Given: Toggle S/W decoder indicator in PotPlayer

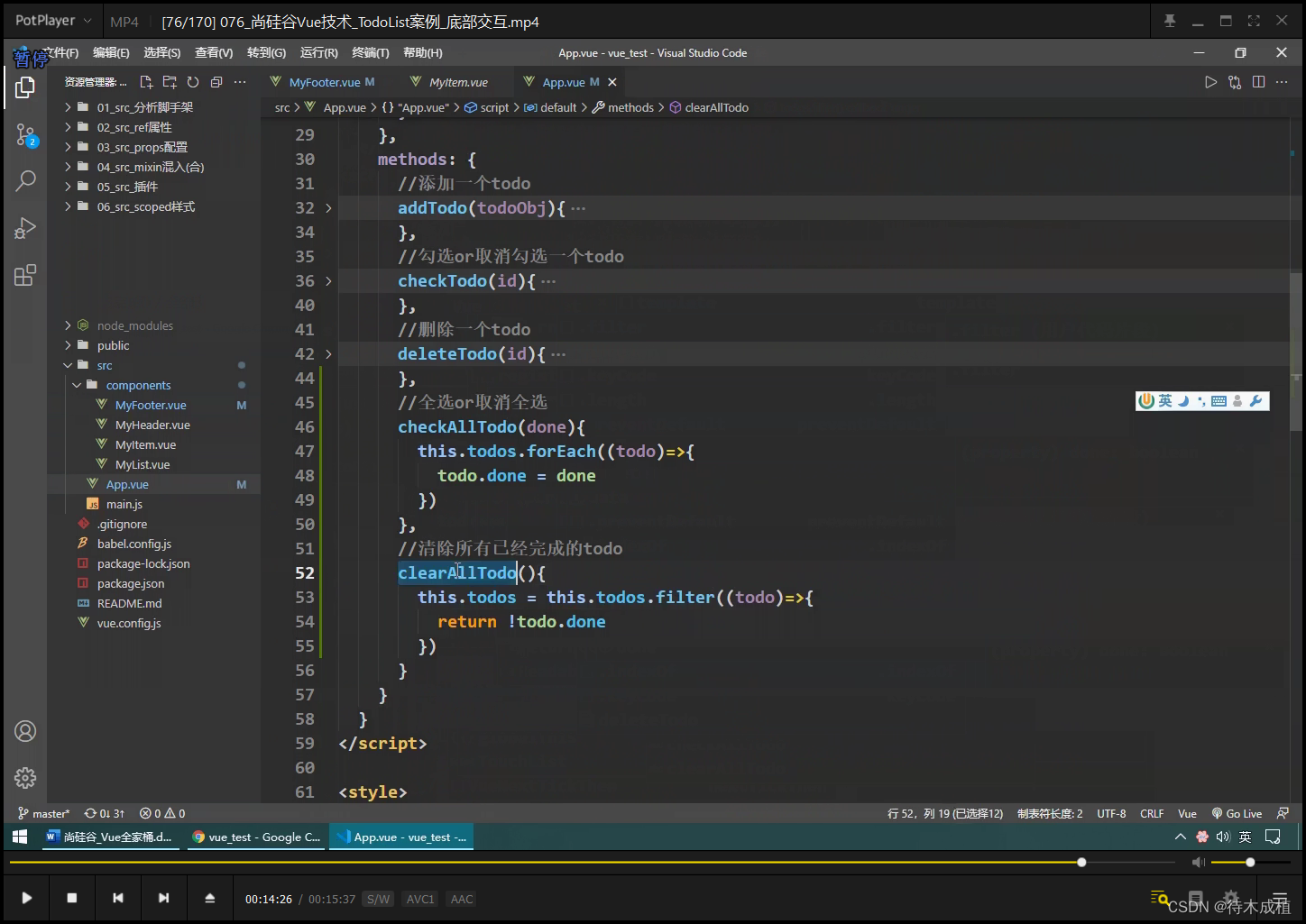Looking at the screenshot, I should [379, 899].
